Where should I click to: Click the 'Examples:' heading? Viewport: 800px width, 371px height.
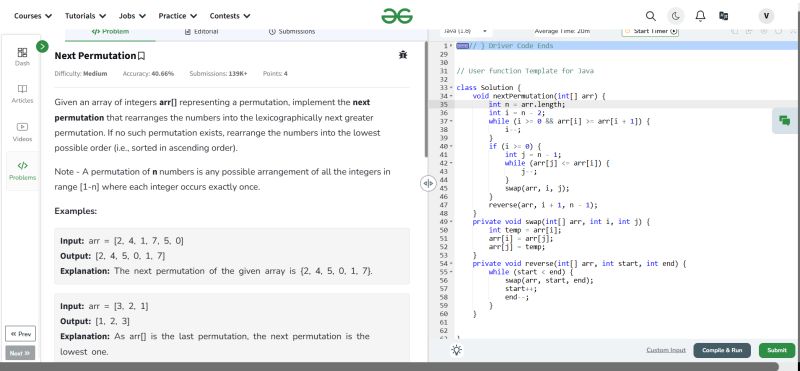pyautogui.click(x=76, y=211)
